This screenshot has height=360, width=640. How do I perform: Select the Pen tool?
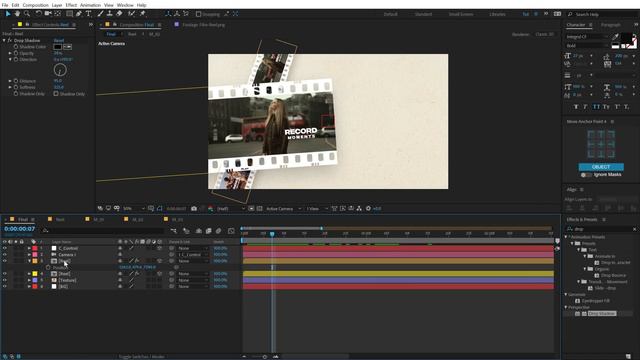pos(79,14)
